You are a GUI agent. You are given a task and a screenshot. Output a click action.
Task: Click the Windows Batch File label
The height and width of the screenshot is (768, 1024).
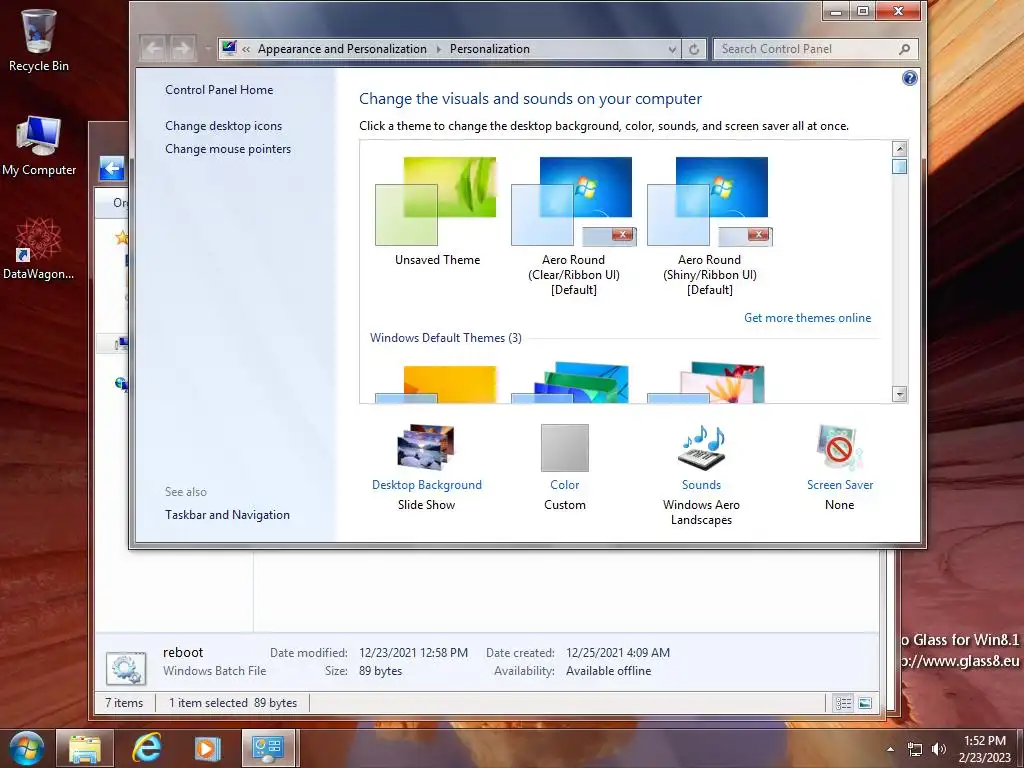[214, 671]
